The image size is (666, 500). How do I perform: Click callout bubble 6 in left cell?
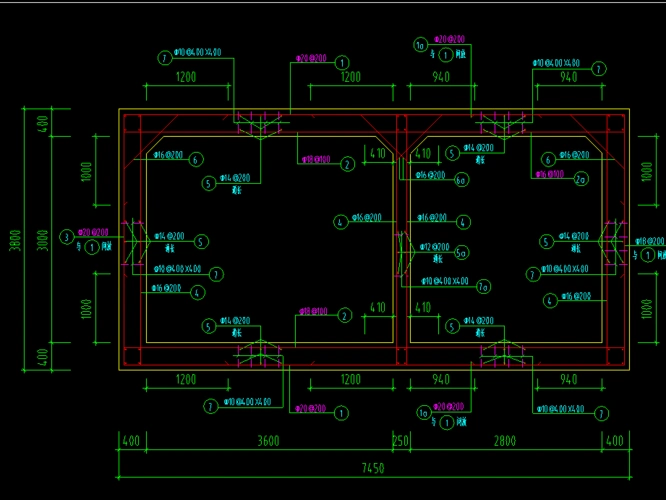(196, 159)
